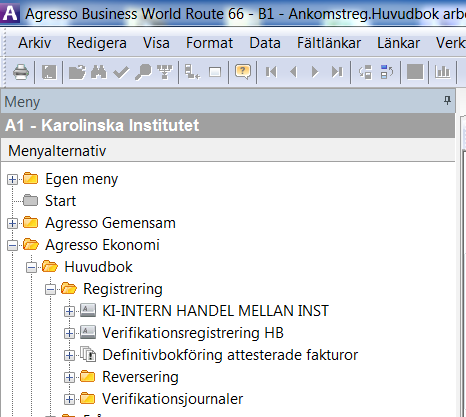The image size is (466, 417).
Task: Expand the Verifikationsjournaler node
Action: 69,399
